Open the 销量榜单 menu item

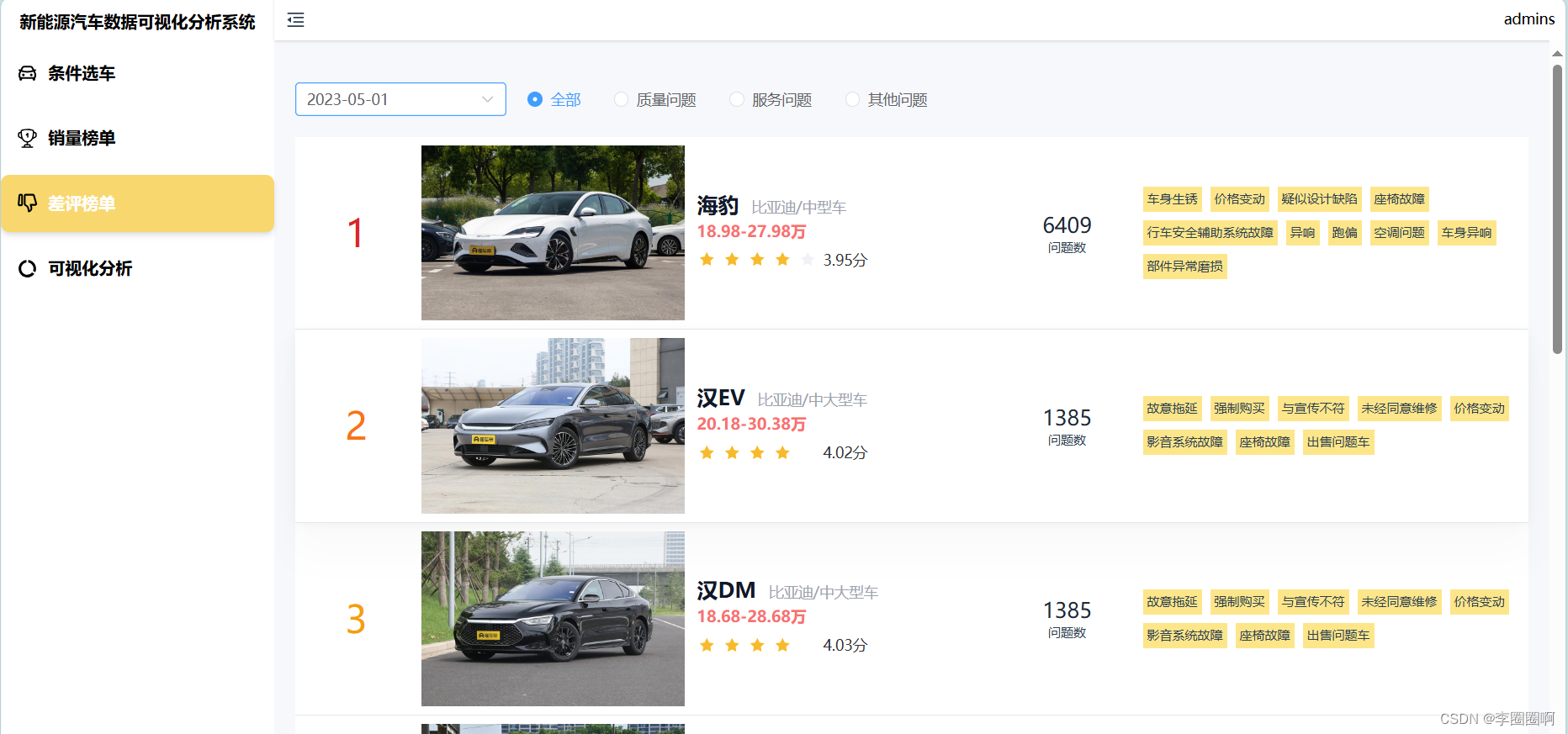(81, 138)
